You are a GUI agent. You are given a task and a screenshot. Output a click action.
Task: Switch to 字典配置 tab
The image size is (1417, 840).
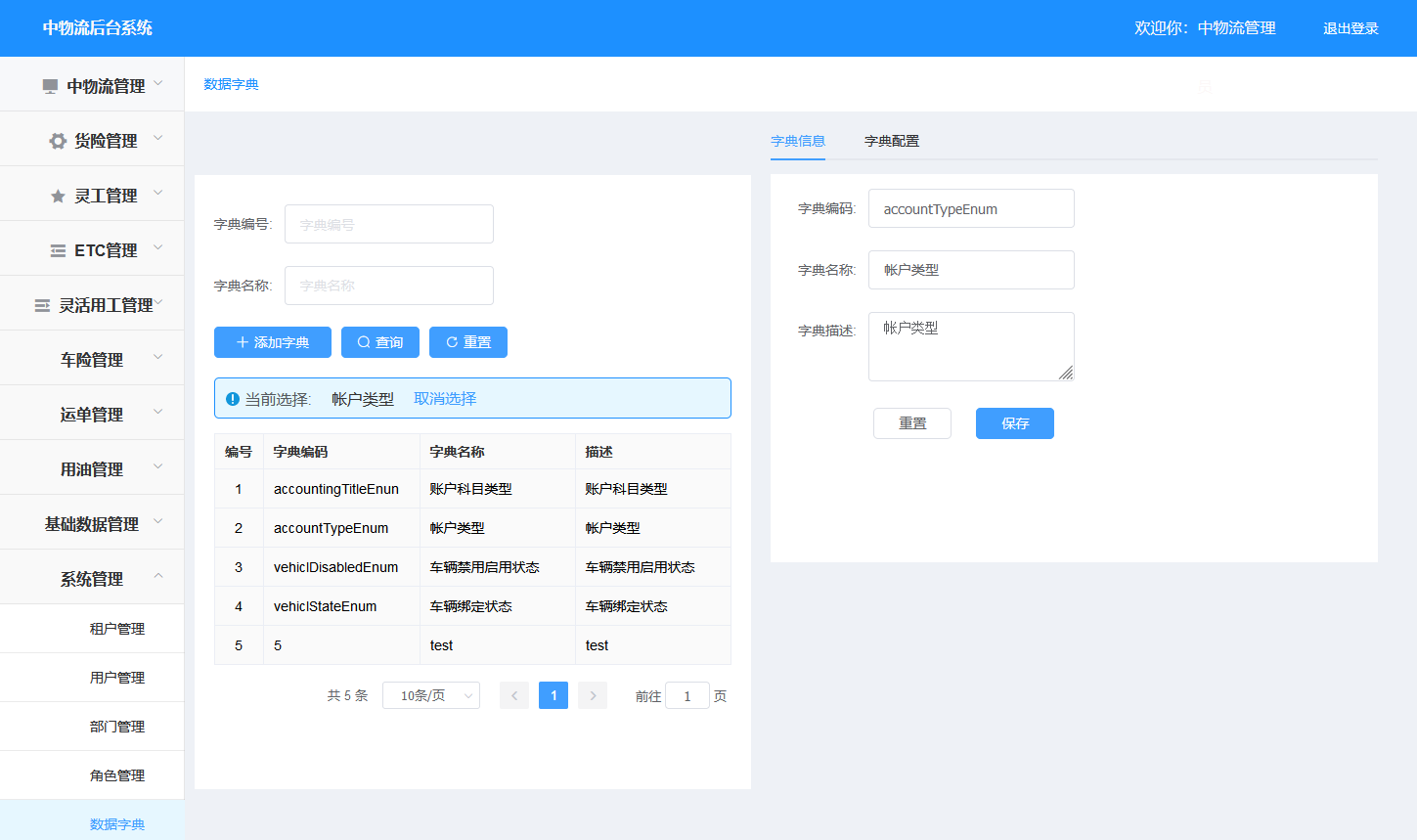892,141
